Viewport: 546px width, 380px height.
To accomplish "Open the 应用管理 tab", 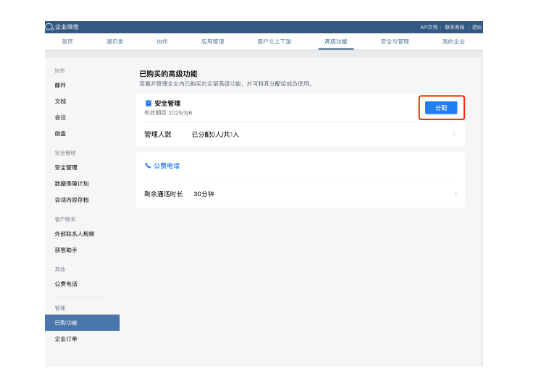I will [x=212, y=41].
